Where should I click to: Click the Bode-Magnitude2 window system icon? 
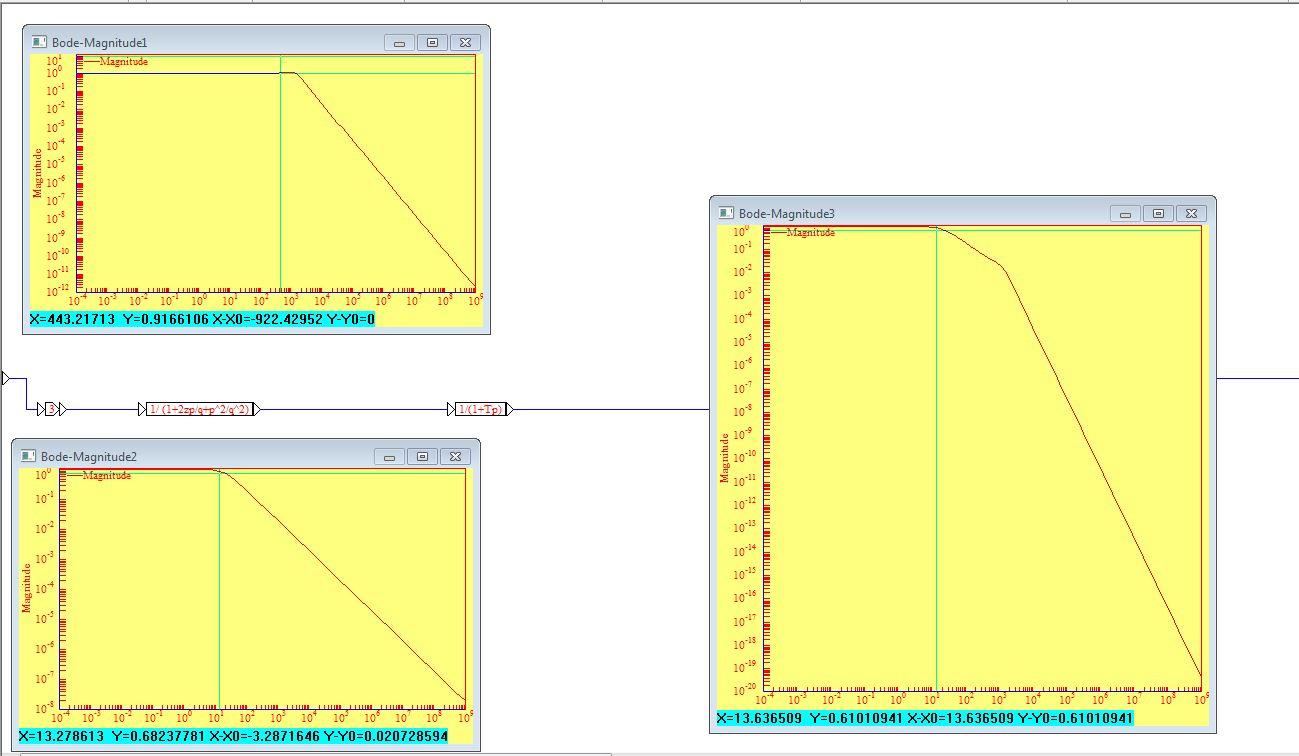pyautogui.click(x=28, y=456)
